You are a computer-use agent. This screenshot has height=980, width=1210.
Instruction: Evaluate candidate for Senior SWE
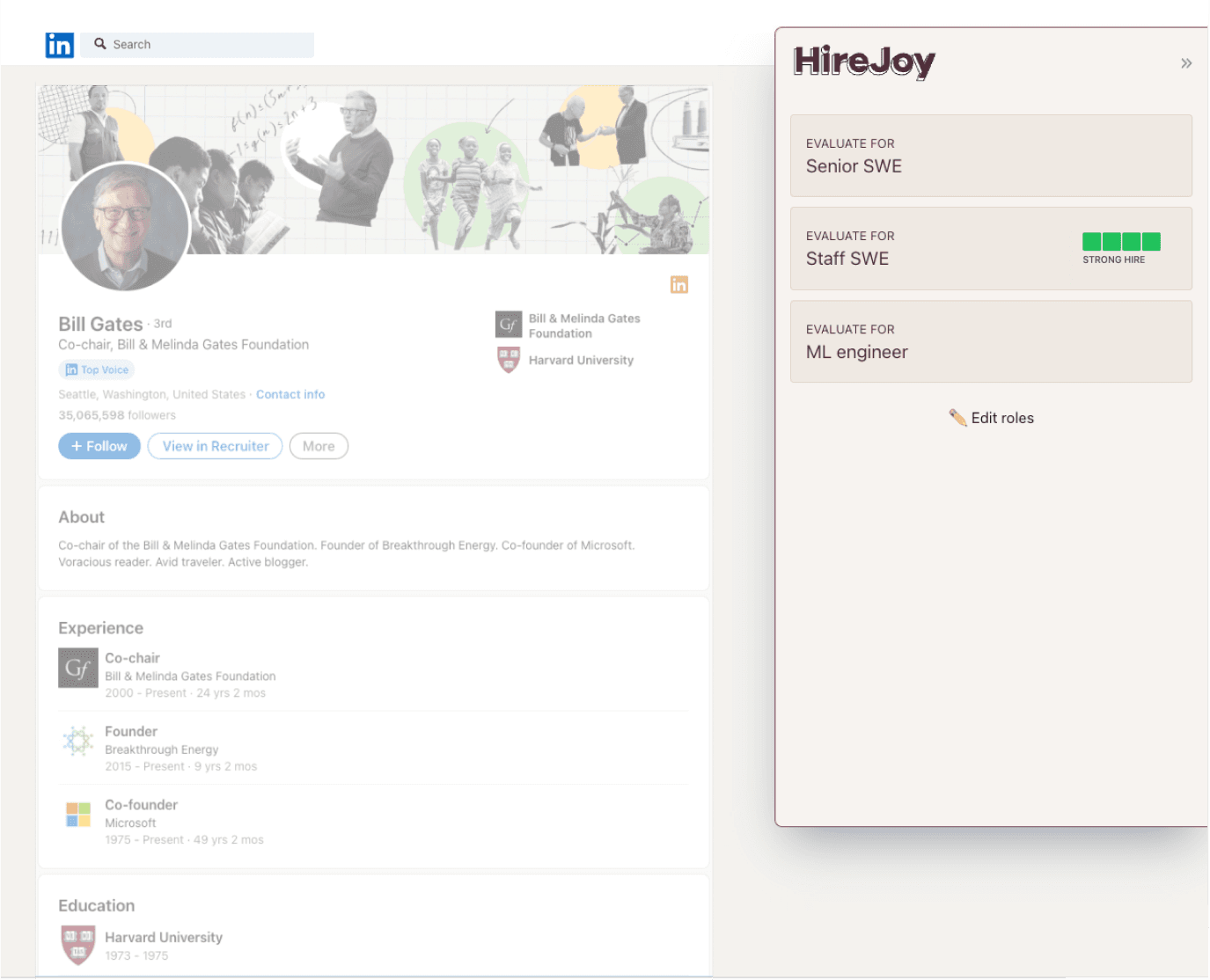pos(991,156)
